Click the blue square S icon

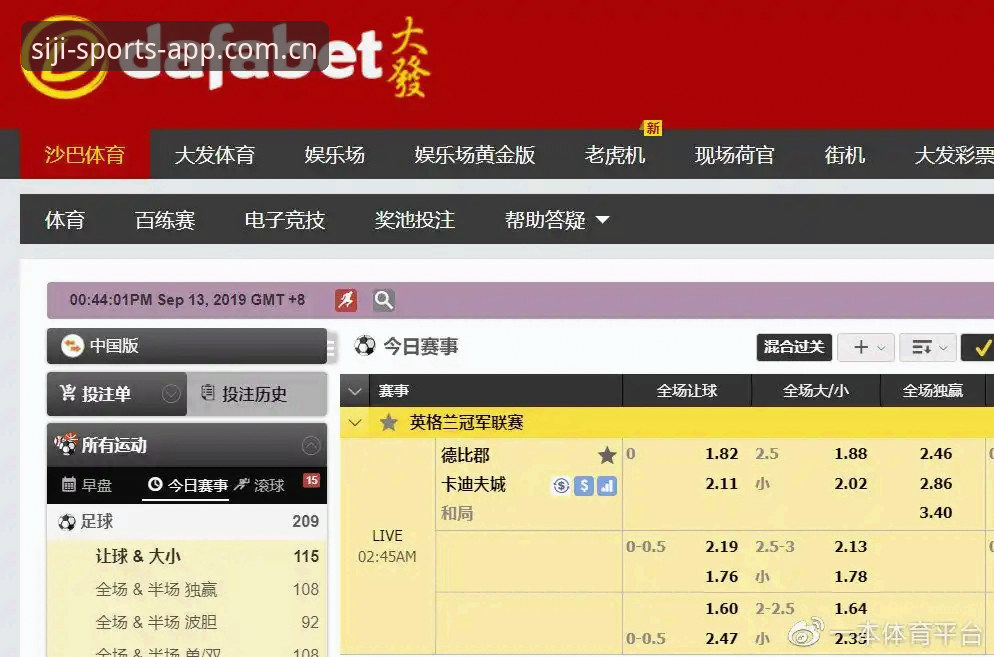coord(584,486)
